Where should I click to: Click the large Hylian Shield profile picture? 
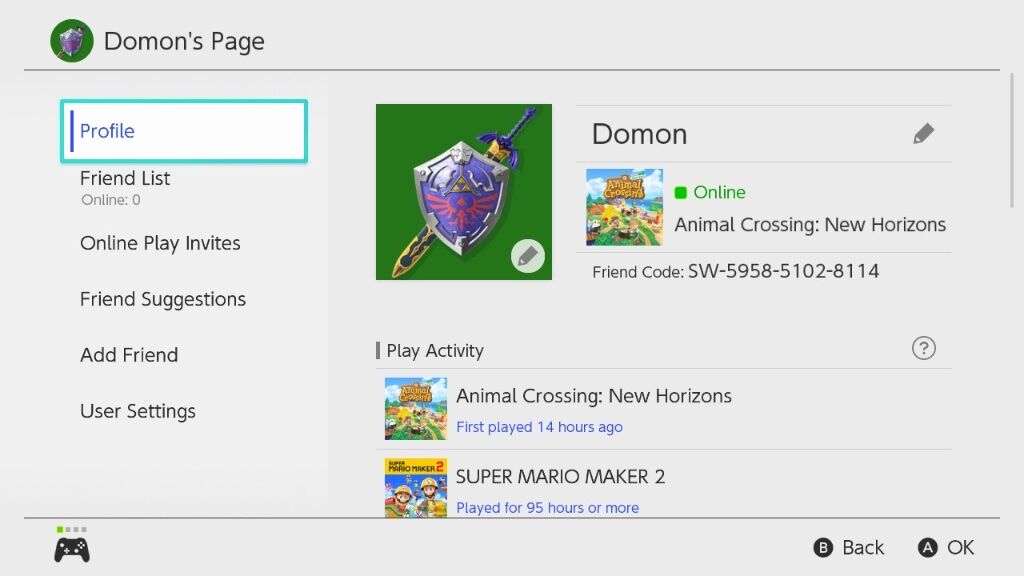click(x=464, y=192)
